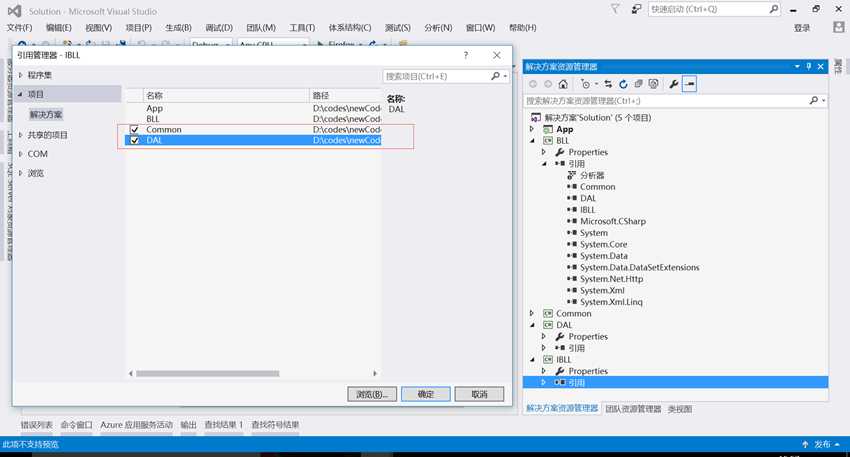Viewport: 850px width, 457px height.
Task: Click the 发布 publish button in status bar
Action: click(x=822, y=445)
